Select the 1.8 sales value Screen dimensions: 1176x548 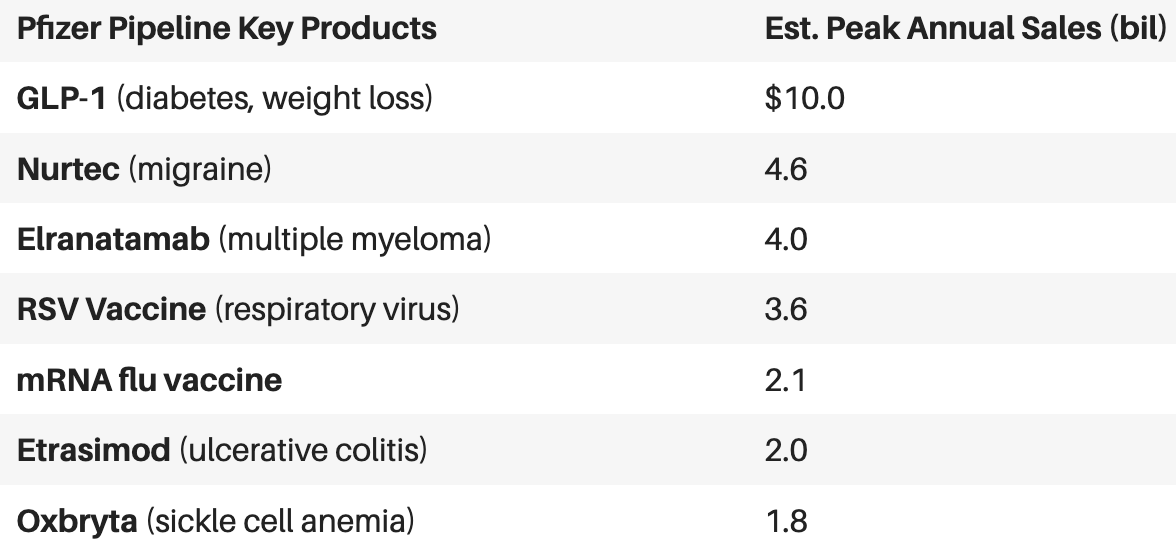point(787,521)
